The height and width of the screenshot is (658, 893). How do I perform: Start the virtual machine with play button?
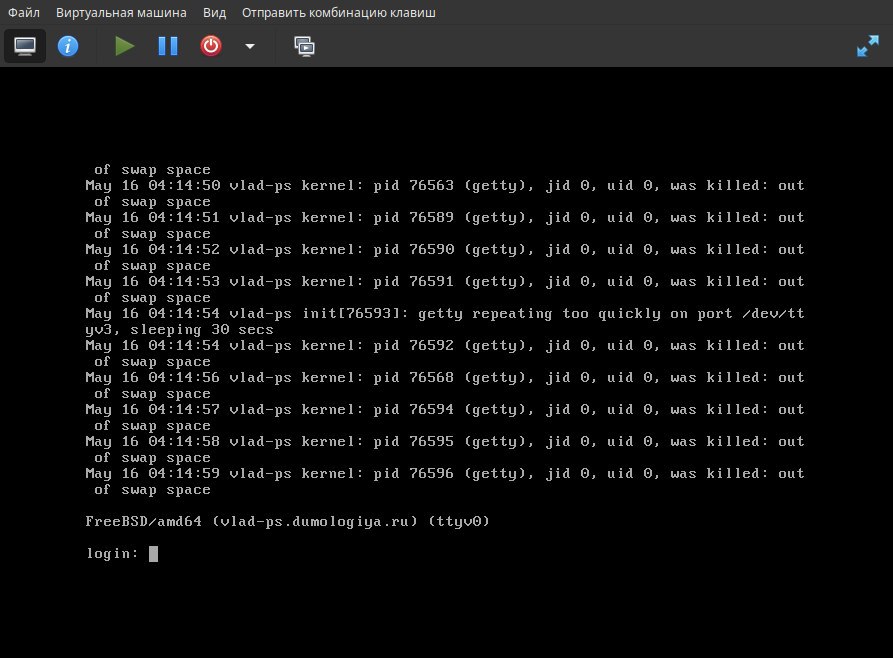124,46
